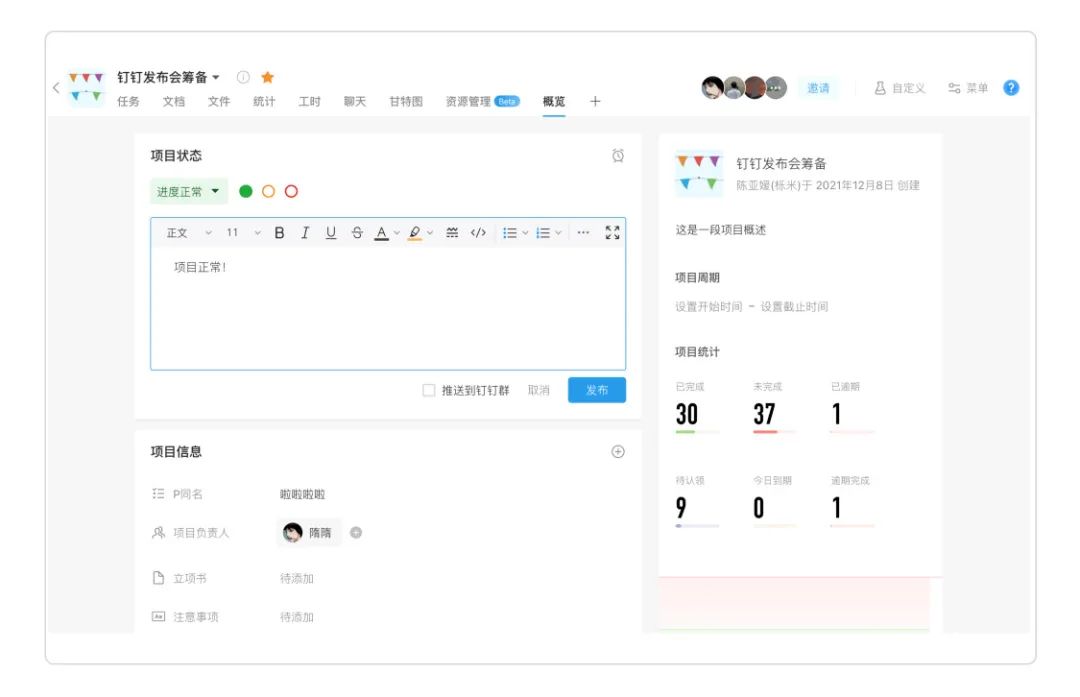Screen dimensions: 1080x697
Task: Switch to the 任务 tab
Action: 128,102
